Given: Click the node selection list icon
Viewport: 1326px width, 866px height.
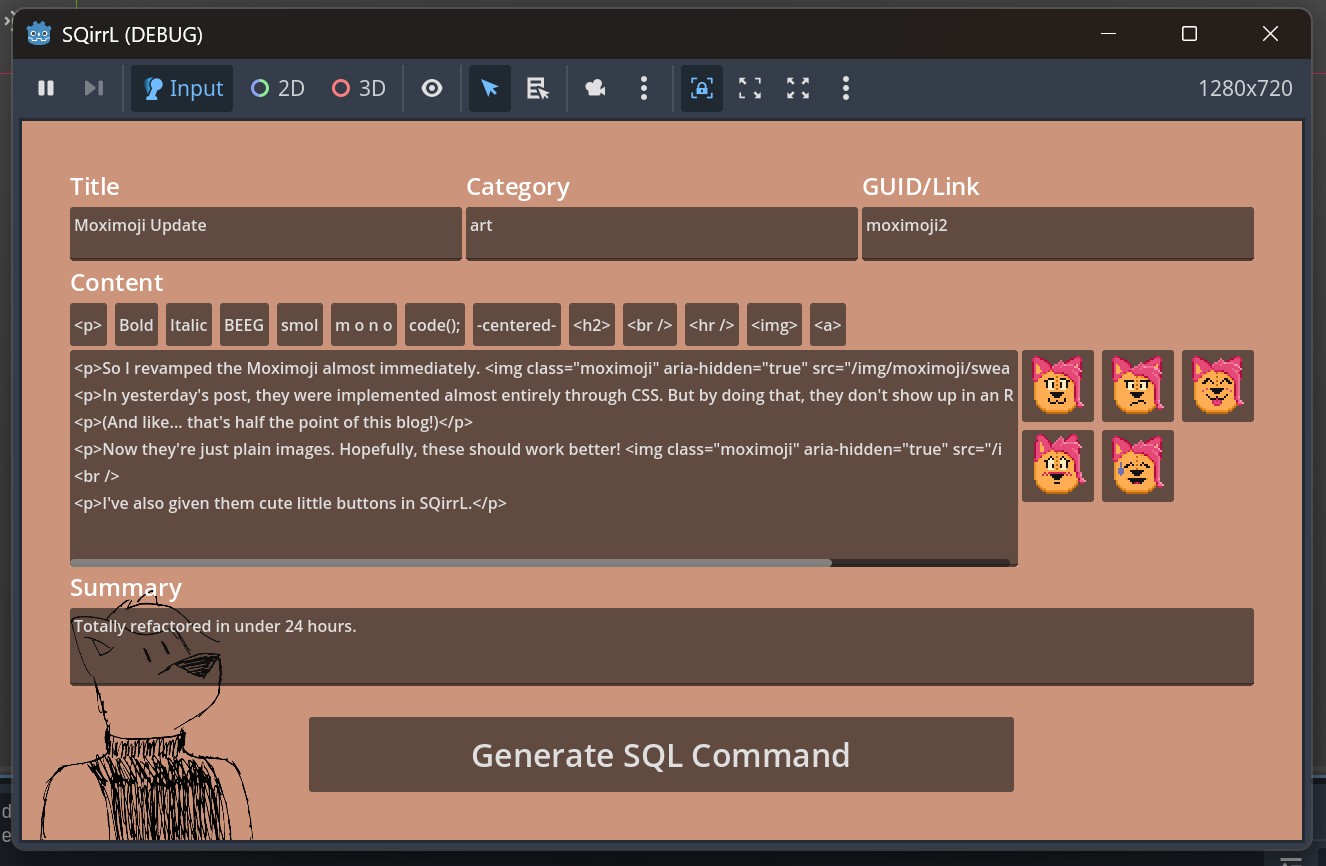Looking at the screenshot, I should tap(537, 88).
